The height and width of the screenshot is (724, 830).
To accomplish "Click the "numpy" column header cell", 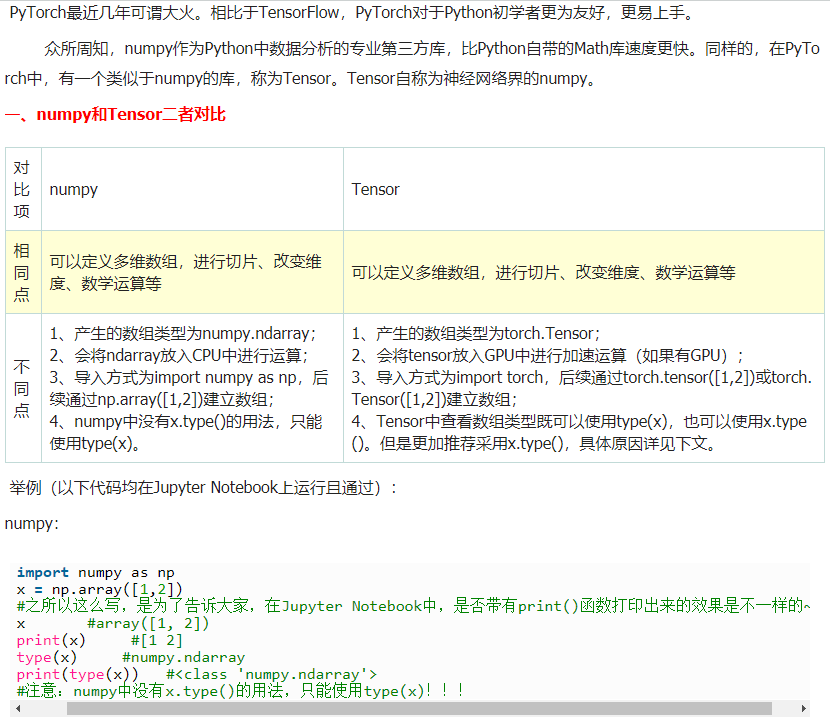I will [193, 189].
